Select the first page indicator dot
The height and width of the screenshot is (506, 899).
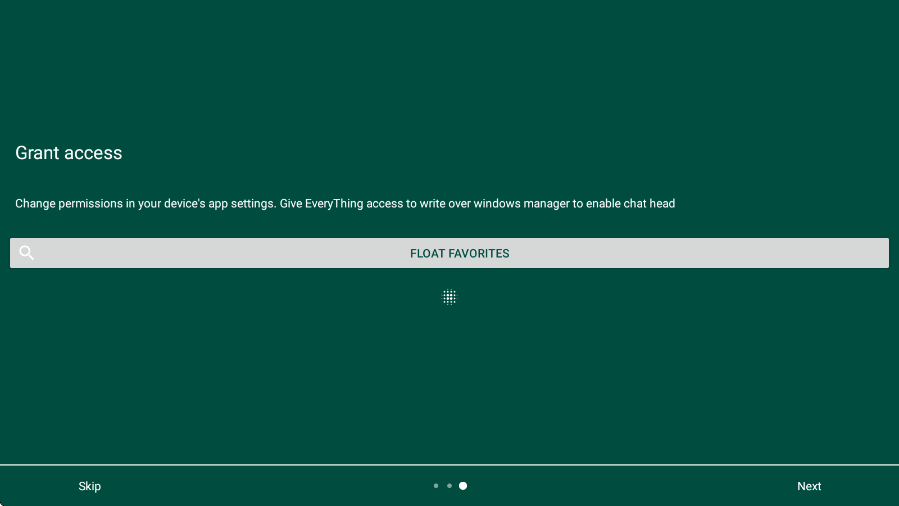pyautogui.click(x=436, y=486)
